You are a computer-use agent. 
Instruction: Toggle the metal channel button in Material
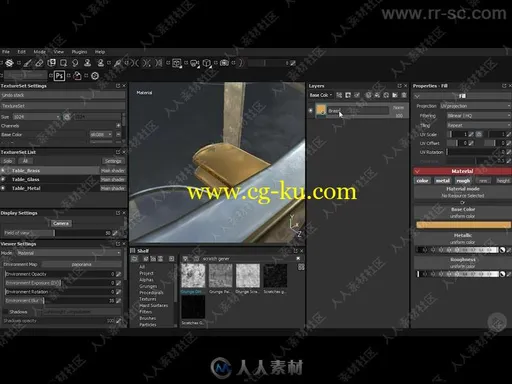[443, 180]
